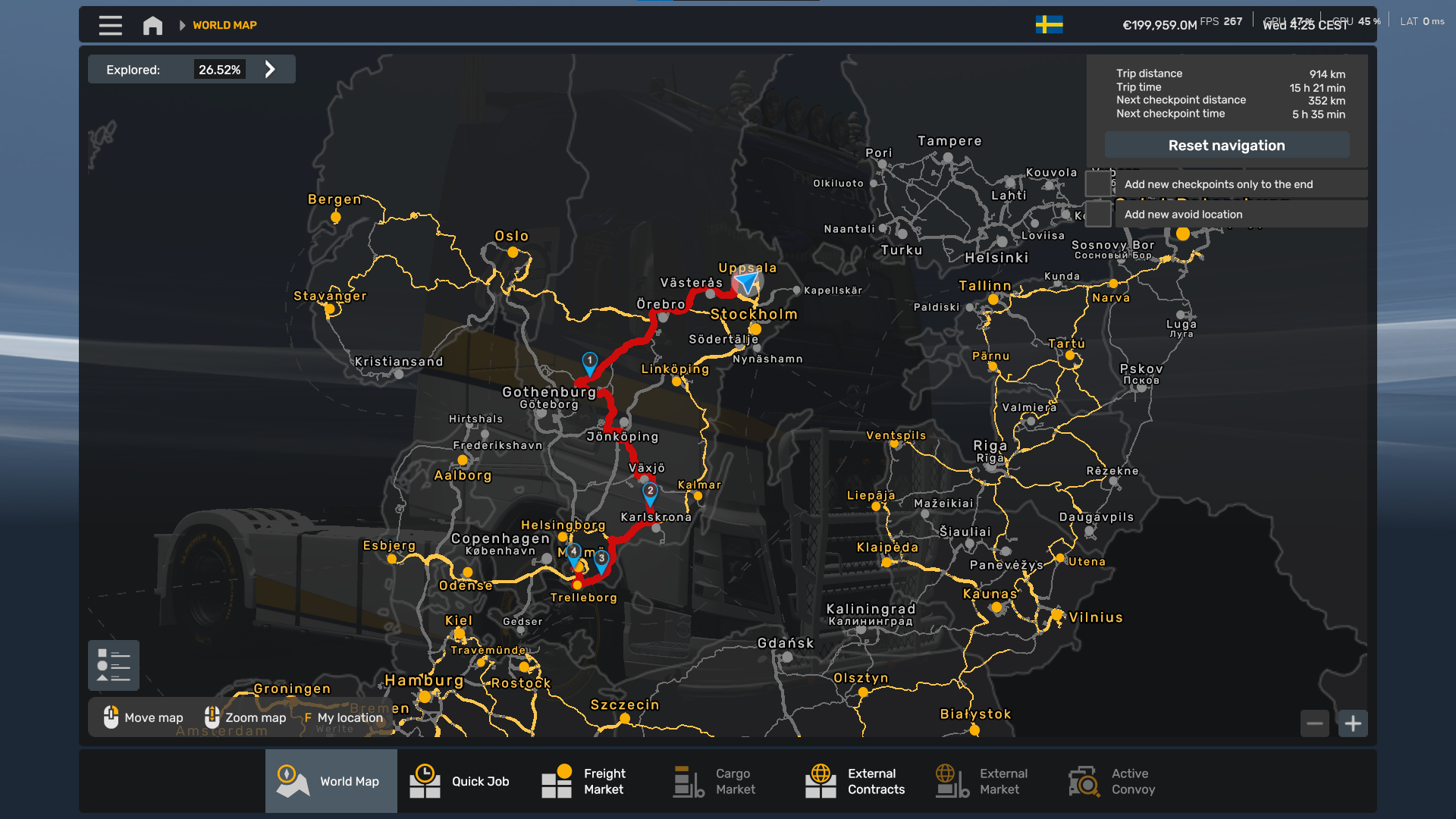Enable add new checkpoints only to the end

[1098, 184]
